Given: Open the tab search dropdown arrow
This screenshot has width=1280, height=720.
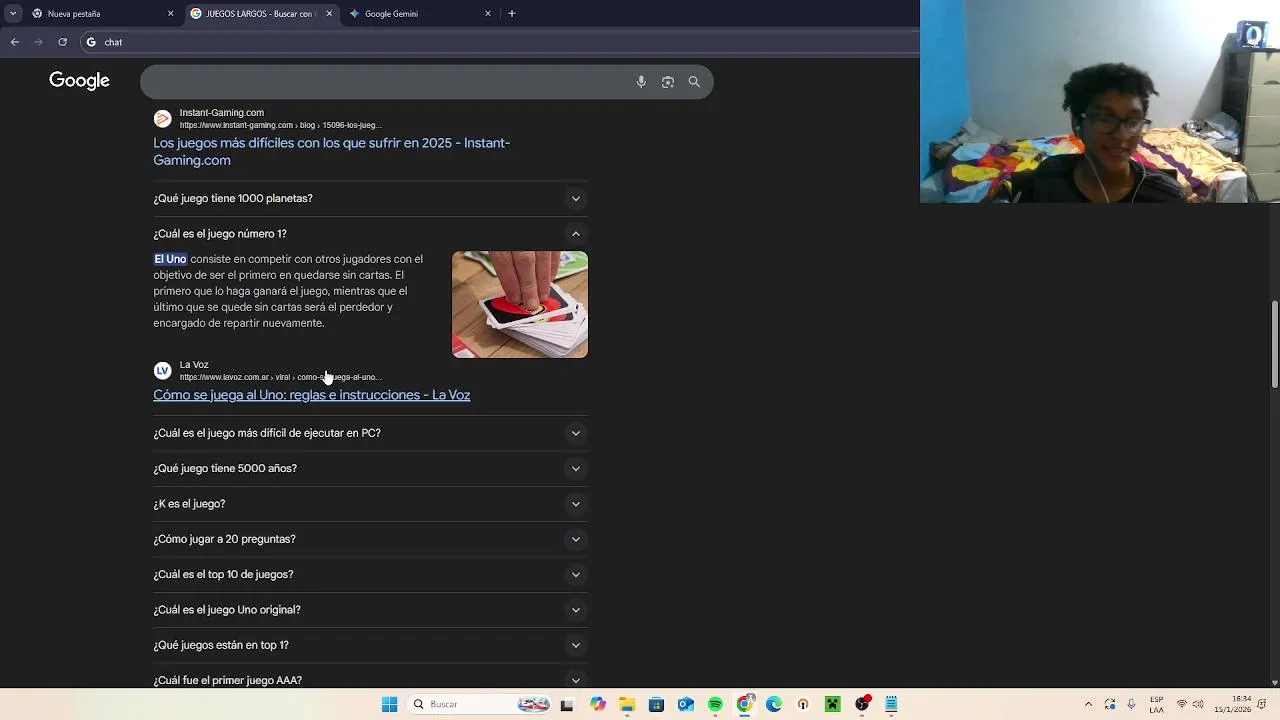Looking at the screenshot, I should 13,14.
